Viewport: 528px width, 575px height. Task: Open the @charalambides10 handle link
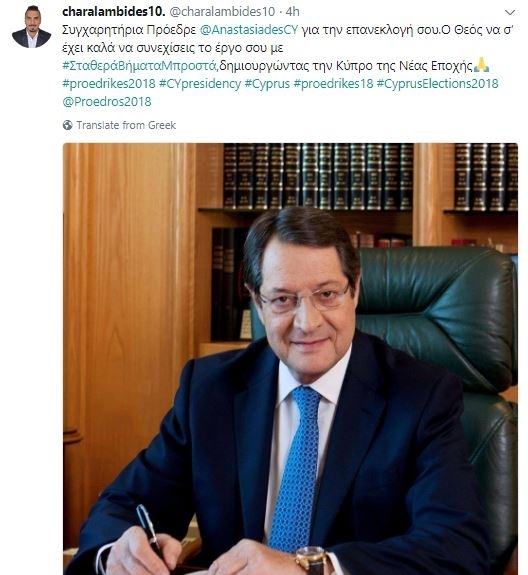coord(222,12)
